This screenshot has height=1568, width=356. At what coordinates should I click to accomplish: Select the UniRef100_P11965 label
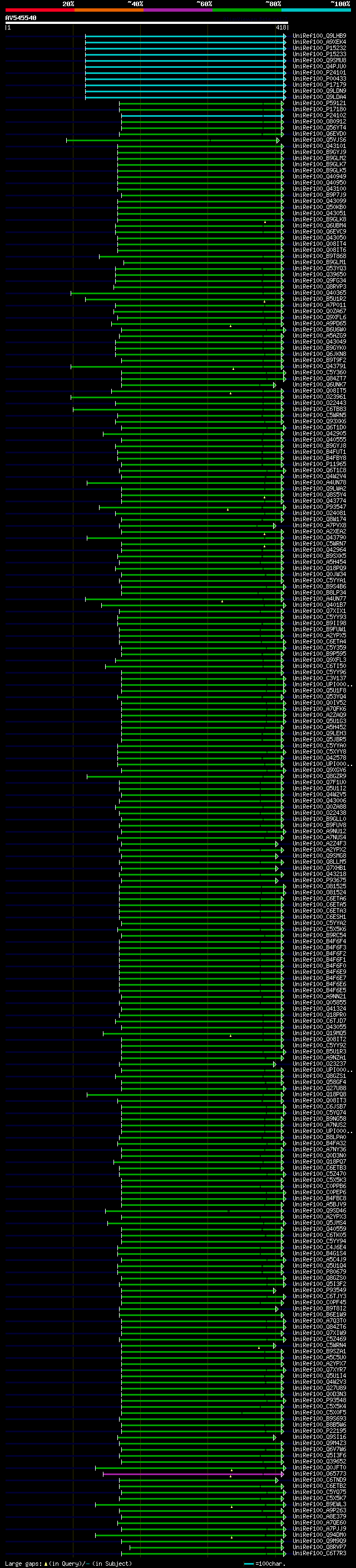tap(319, 464)
